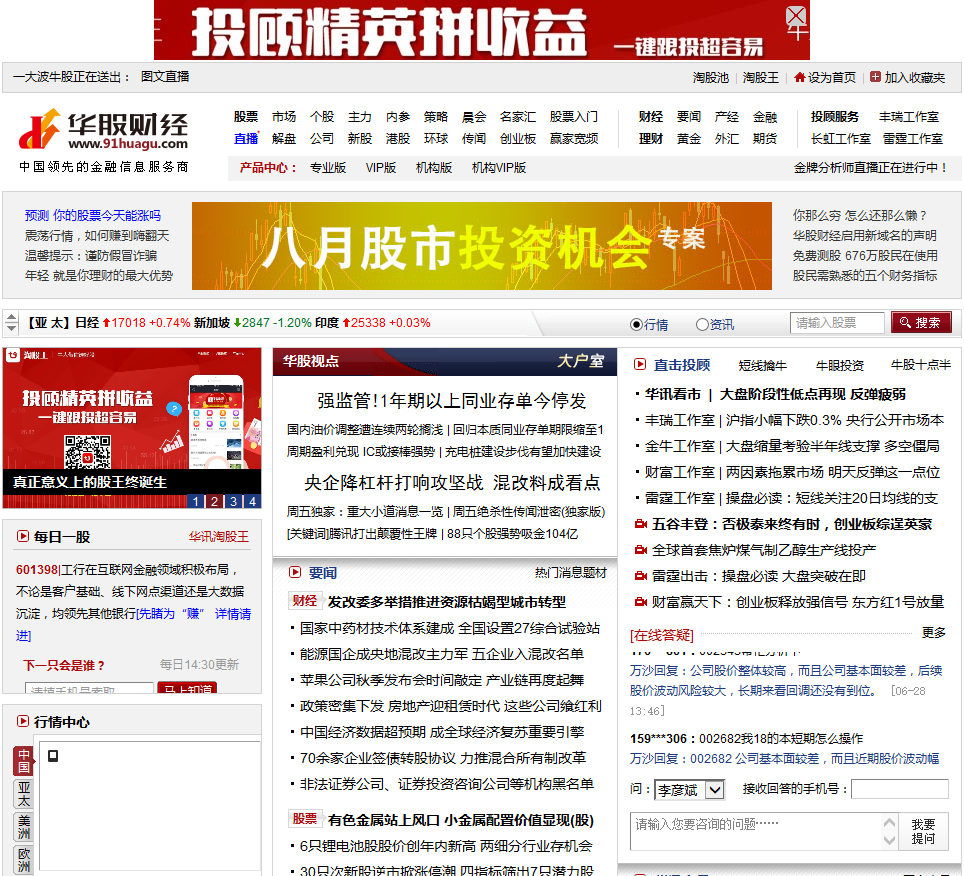Viewport: 964px width, 876px height.
Task: Click the broken image icon in 行情中心
Action: coord(53,756)
